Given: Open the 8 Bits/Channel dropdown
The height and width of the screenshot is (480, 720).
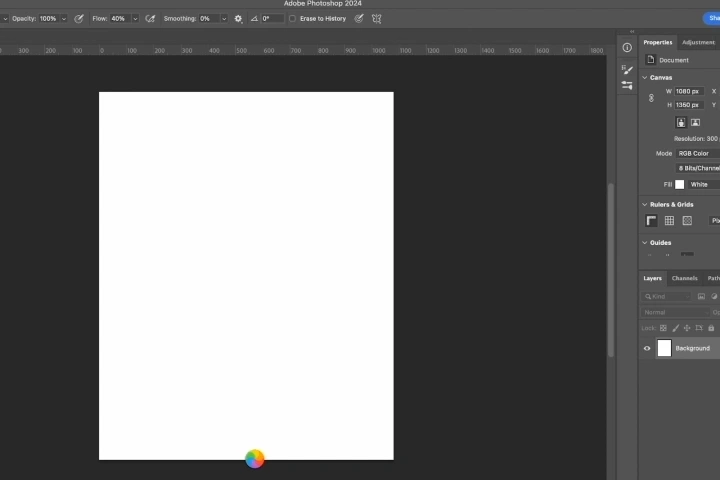Looking at the screenshot, I should point(697,168).
